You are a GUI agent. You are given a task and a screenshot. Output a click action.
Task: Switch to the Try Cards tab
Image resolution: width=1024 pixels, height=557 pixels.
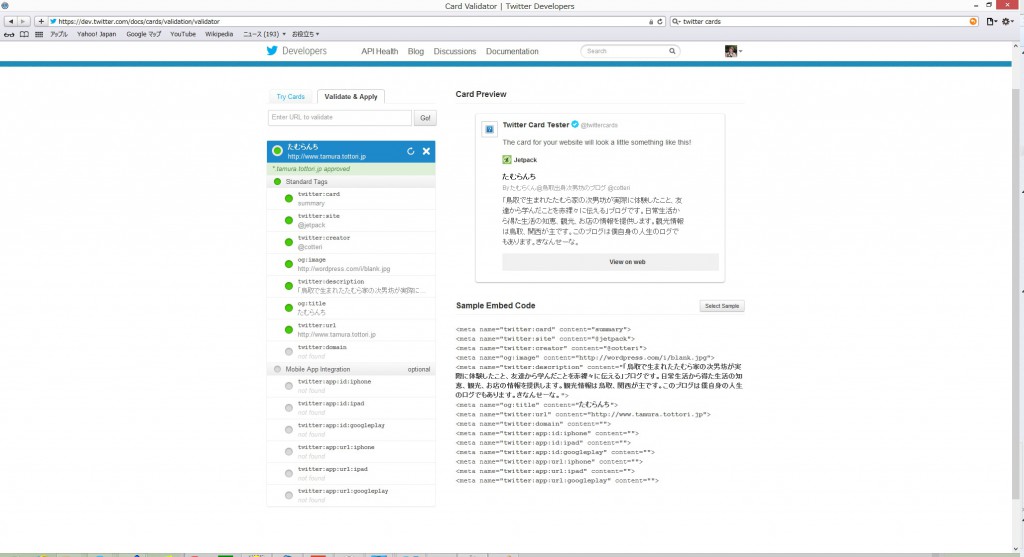point(290,97)
